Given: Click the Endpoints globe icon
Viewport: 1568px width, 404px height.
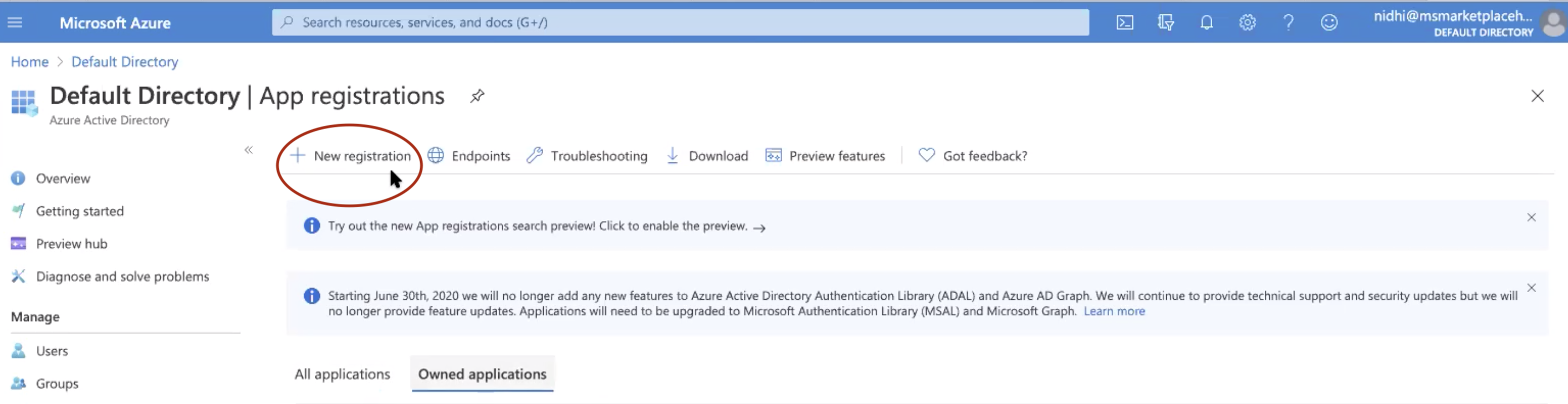Looking at the screenshot, I should (x=435, y=155).
